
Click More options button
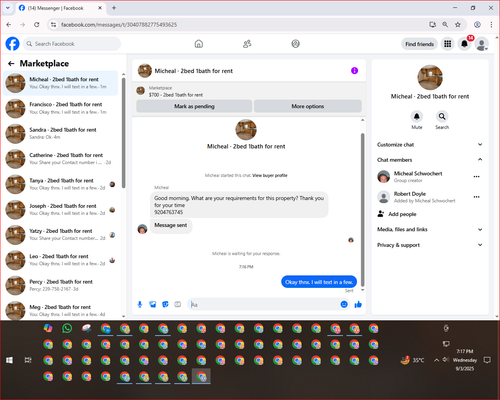coord(308,106)
